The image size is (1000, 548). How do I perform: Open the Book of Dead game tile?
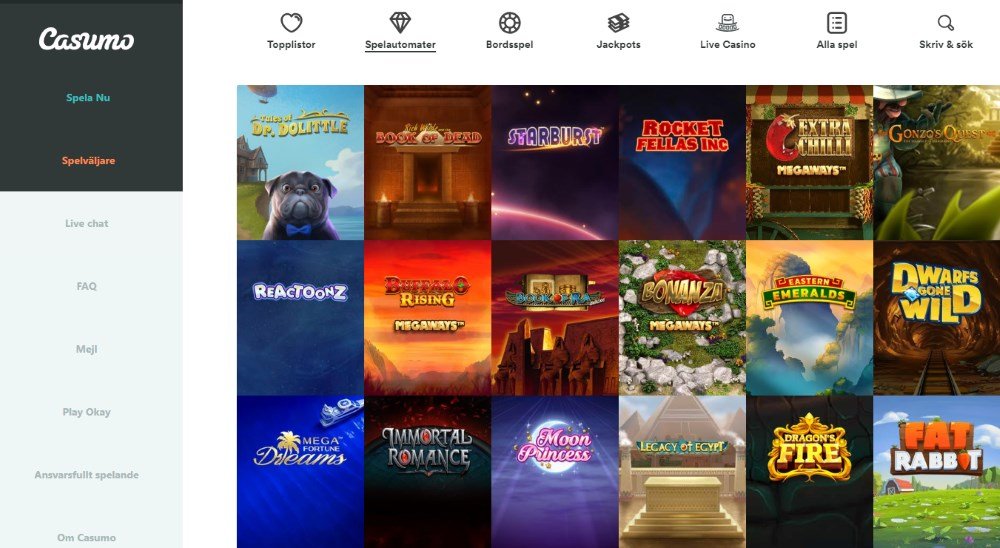(428, 163)
